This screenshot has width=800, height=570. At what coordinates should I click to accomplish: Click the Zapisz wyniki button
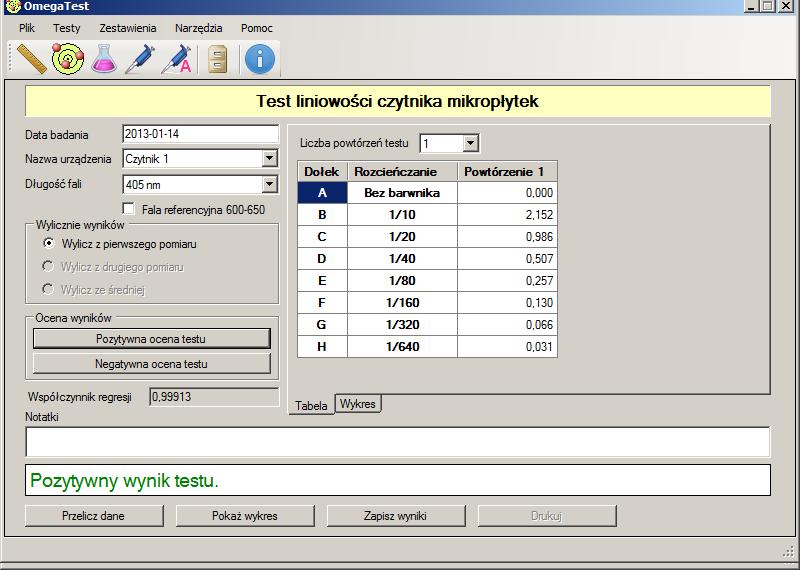(x=389, y=516)
